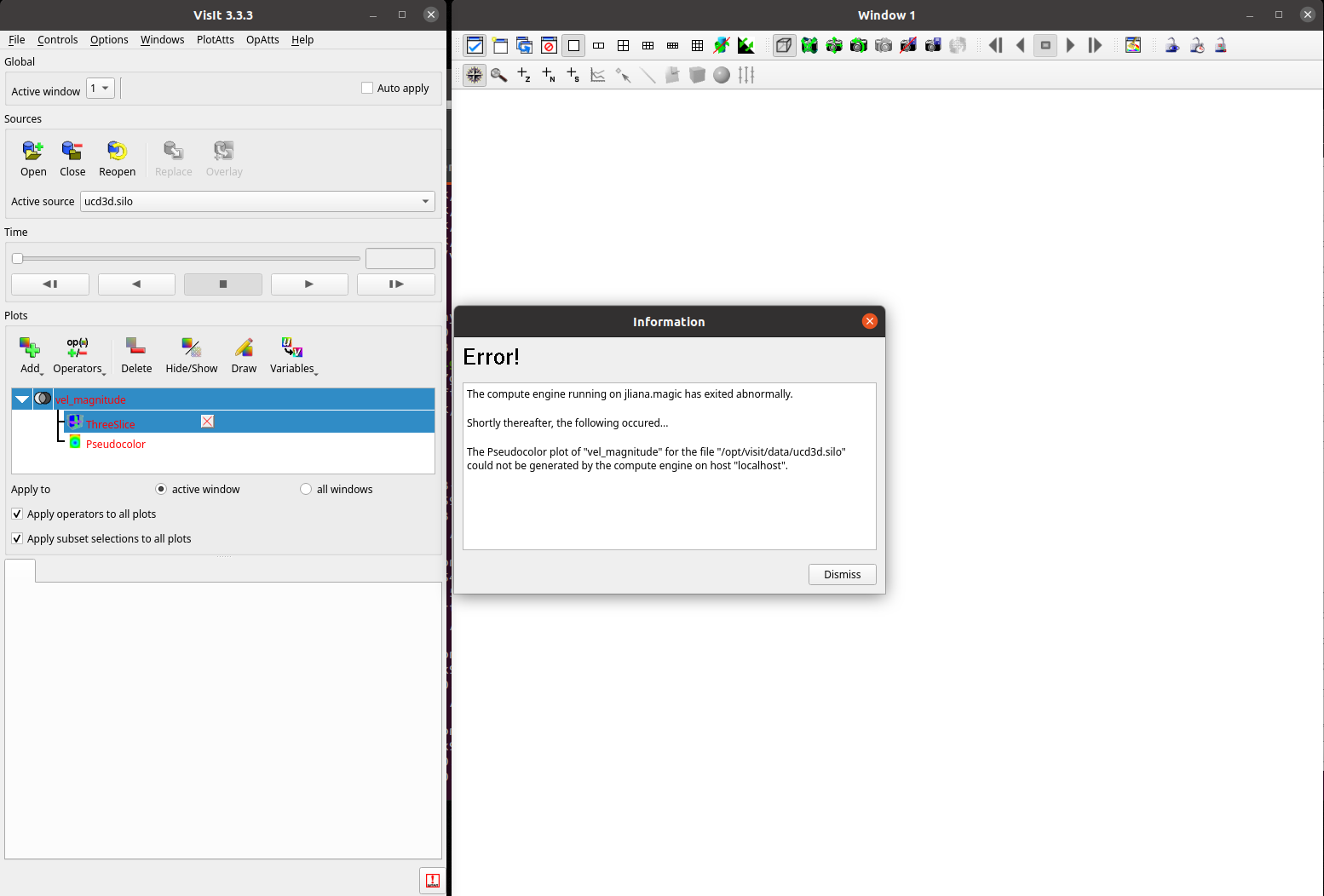Toggle bounding box mode cube icon
This screenshot has width=1324, height=896.
pos(785,45)
